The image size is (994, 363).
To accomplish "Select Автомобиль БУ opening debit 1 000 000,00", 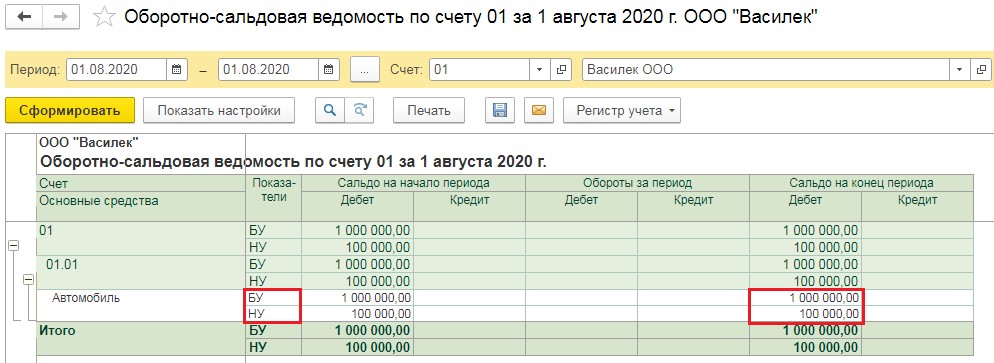I will (358, 297).
